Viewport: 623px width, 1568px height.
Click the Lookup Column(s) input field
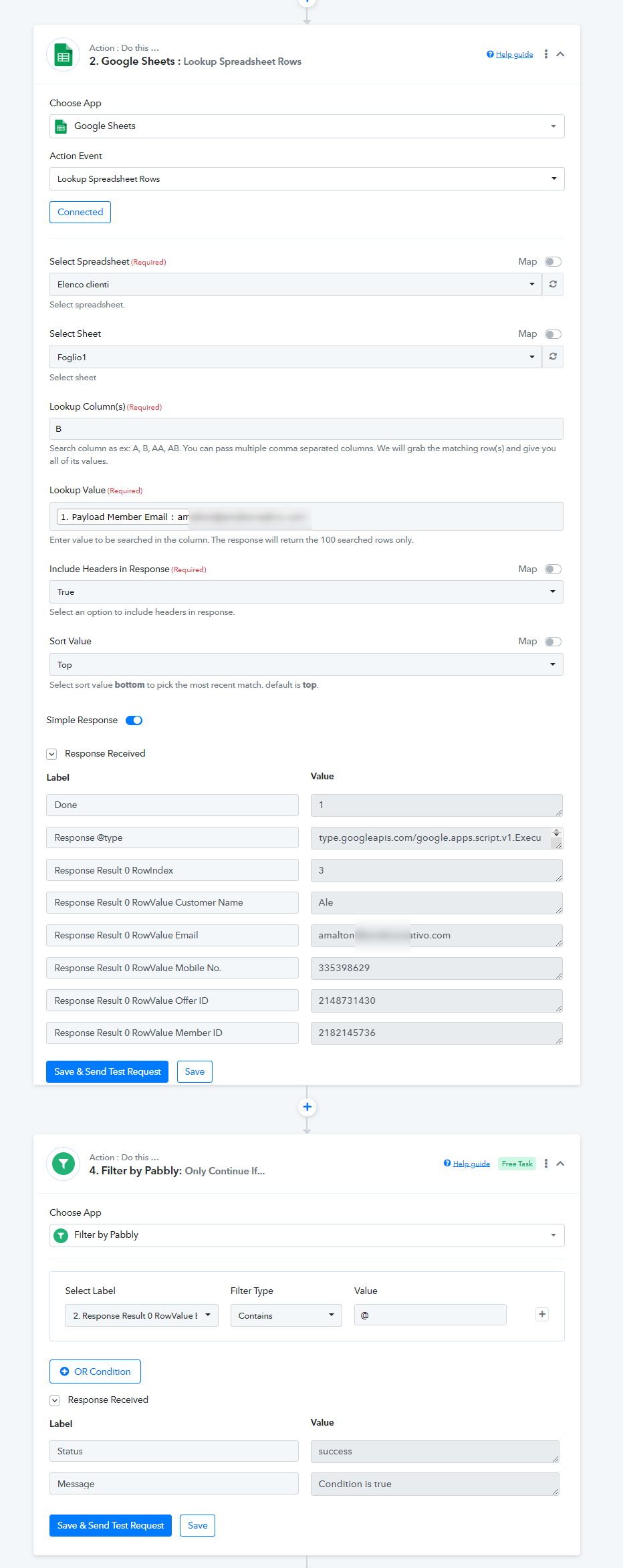[306, 428]
